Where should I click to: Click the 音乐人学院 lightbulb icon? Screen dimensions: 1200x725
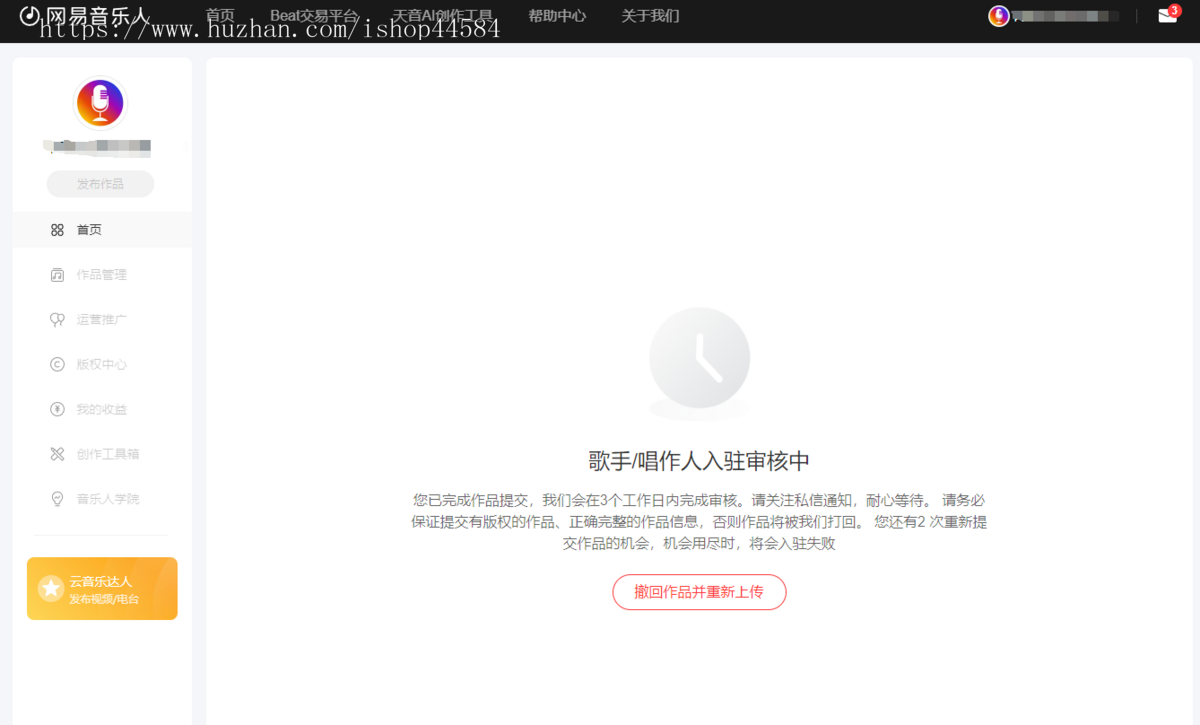pos(57,499)
